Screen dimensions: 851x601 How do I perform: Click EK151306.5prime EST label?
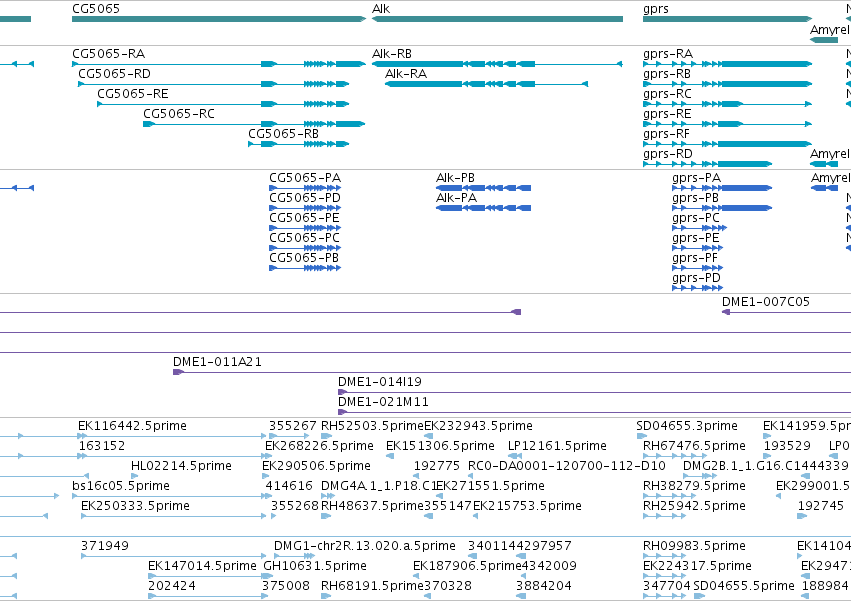(x=440, y=446)
